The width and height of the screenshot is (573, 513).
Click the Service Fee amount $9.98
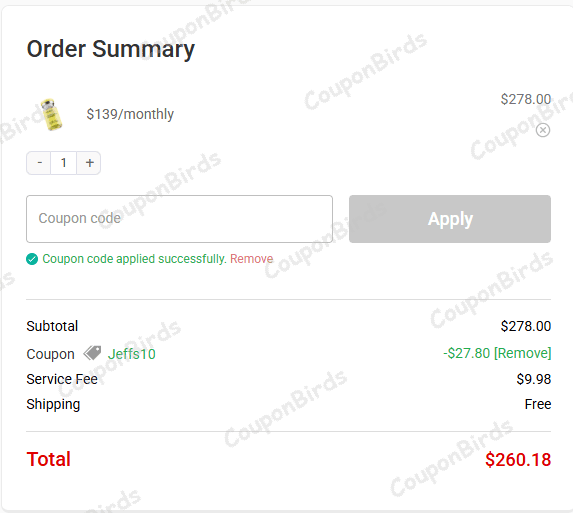click(534, 379)
